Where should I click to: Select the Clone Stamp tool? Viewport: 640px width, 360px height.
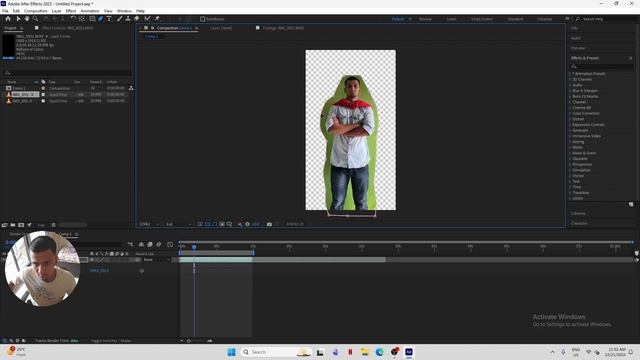pos(128,19)
